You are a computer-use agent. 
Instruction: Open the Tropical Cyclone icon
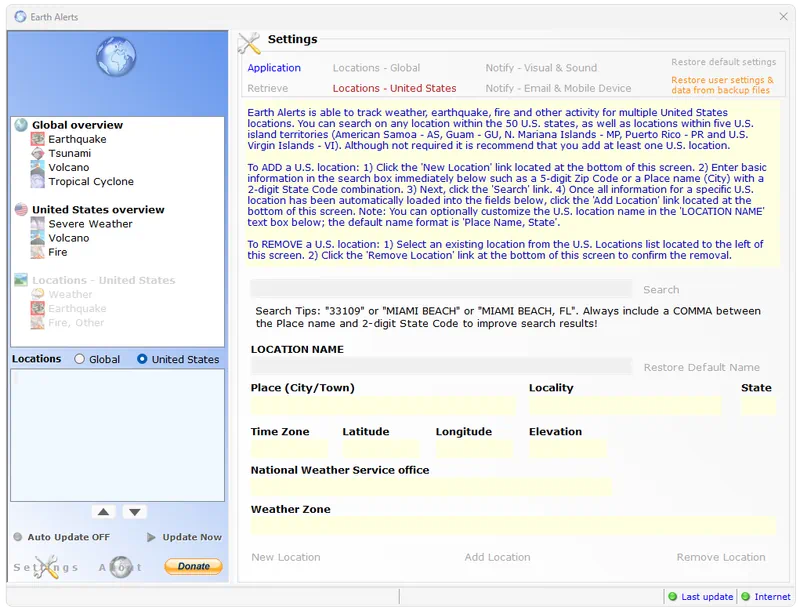[37, 181]
